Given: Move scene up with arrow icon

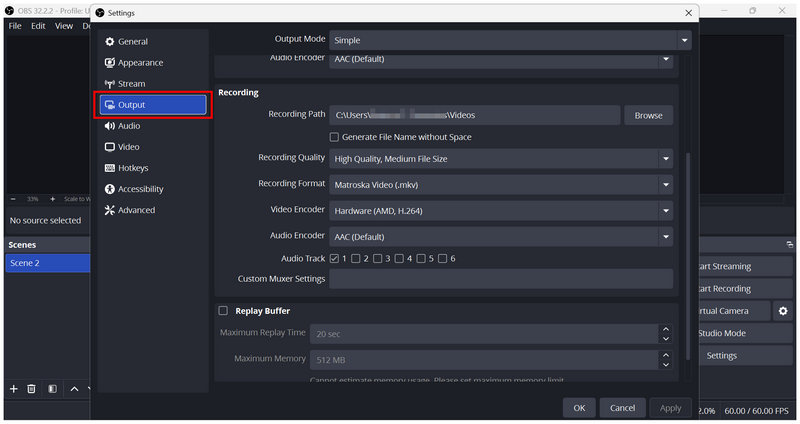Looking at the screenshot, I should click(x=74, y=389).
